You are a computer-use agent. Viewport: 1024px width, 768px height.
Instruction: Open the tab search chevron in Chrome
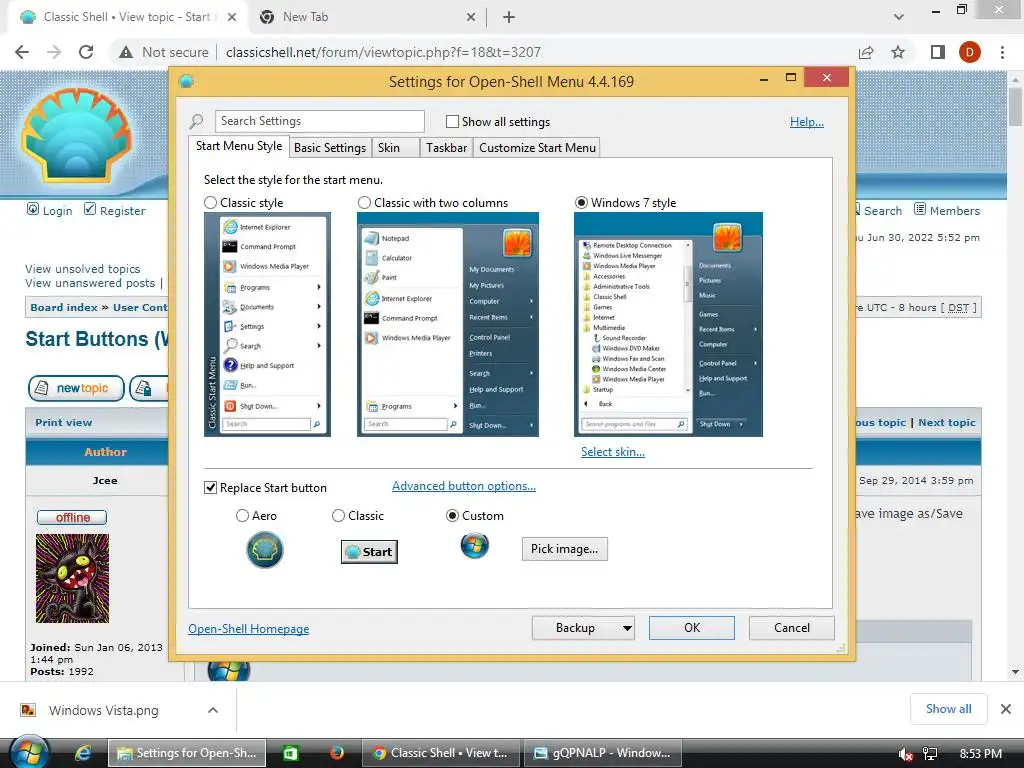[899, 17]
